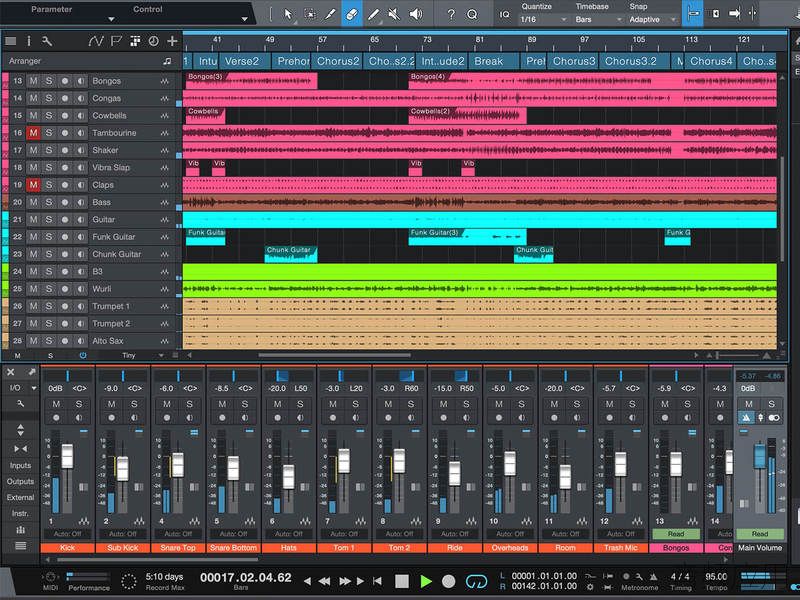Click the Kick channel volume fader

[67, 456]
